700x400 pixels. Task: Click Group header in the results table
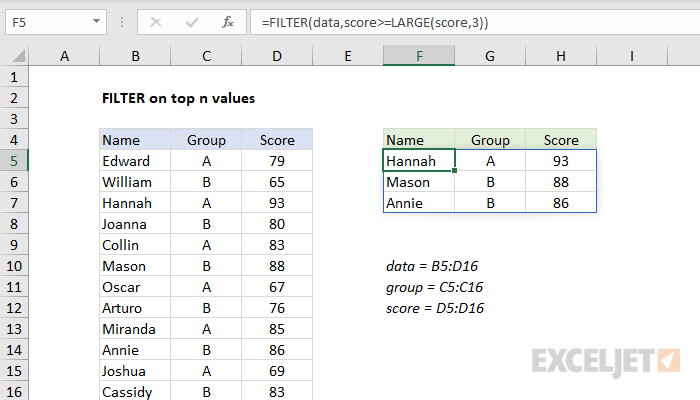490,140
